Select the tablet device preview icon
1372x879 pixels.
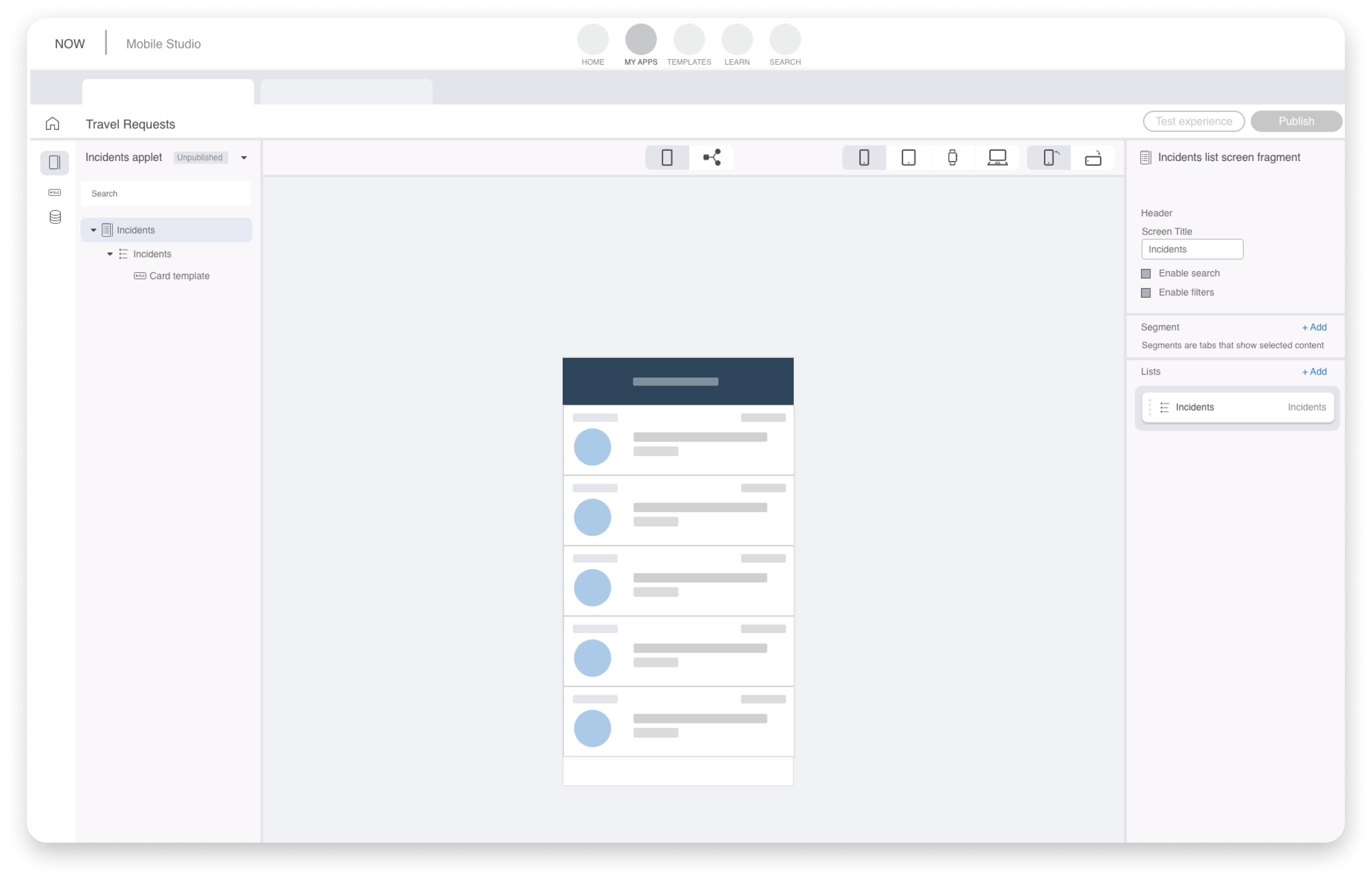(x=908, y=157)
